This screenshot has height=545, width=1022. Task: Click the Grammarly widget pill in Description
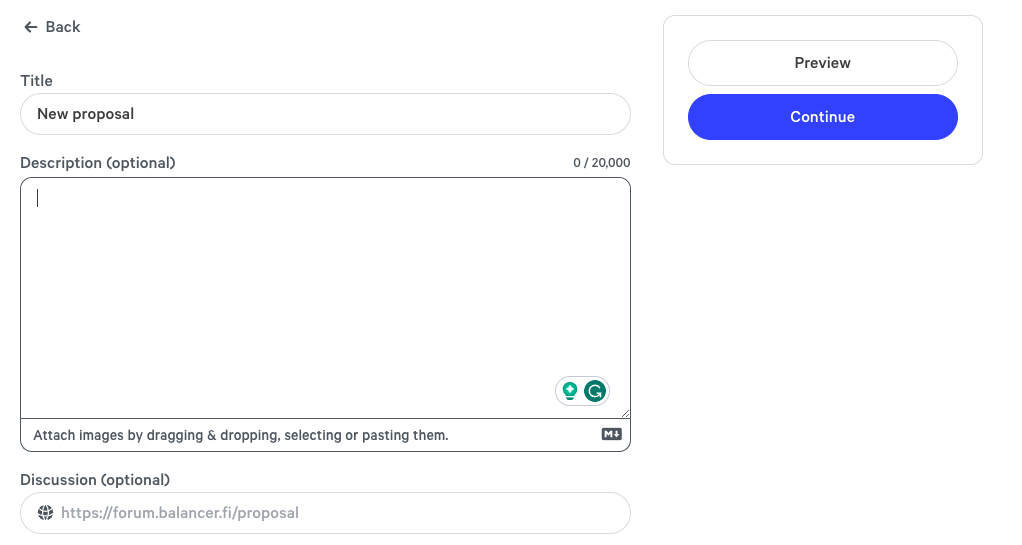(x=582, y=391)
